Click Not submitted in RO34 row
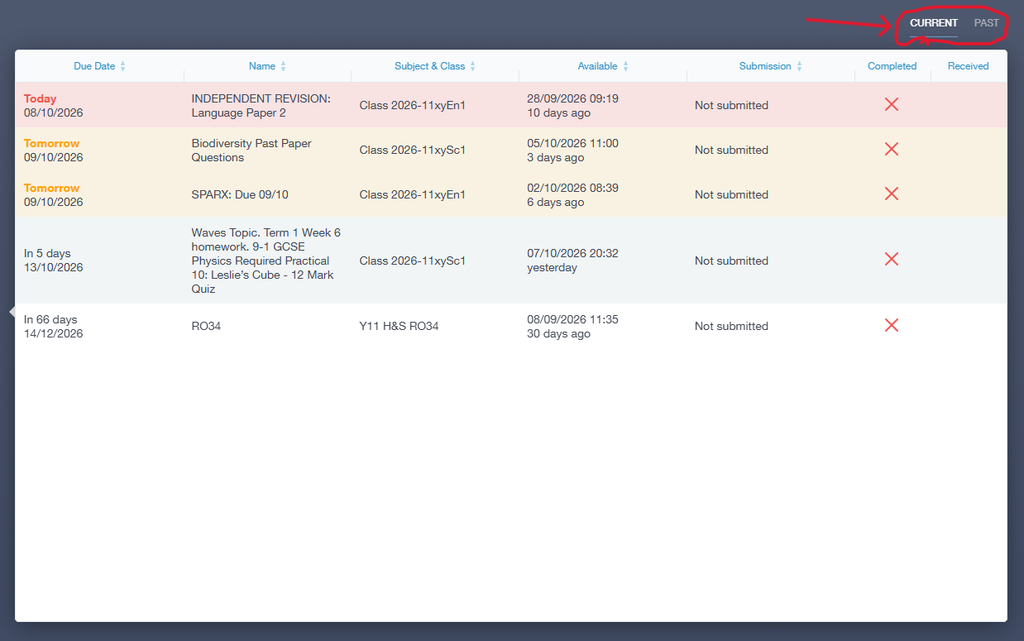The image size is (1024, 641). (x=731, y=326)
